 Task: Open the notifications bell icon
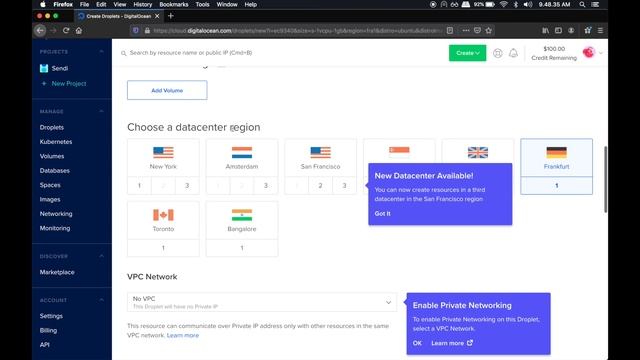coord(513,53)
